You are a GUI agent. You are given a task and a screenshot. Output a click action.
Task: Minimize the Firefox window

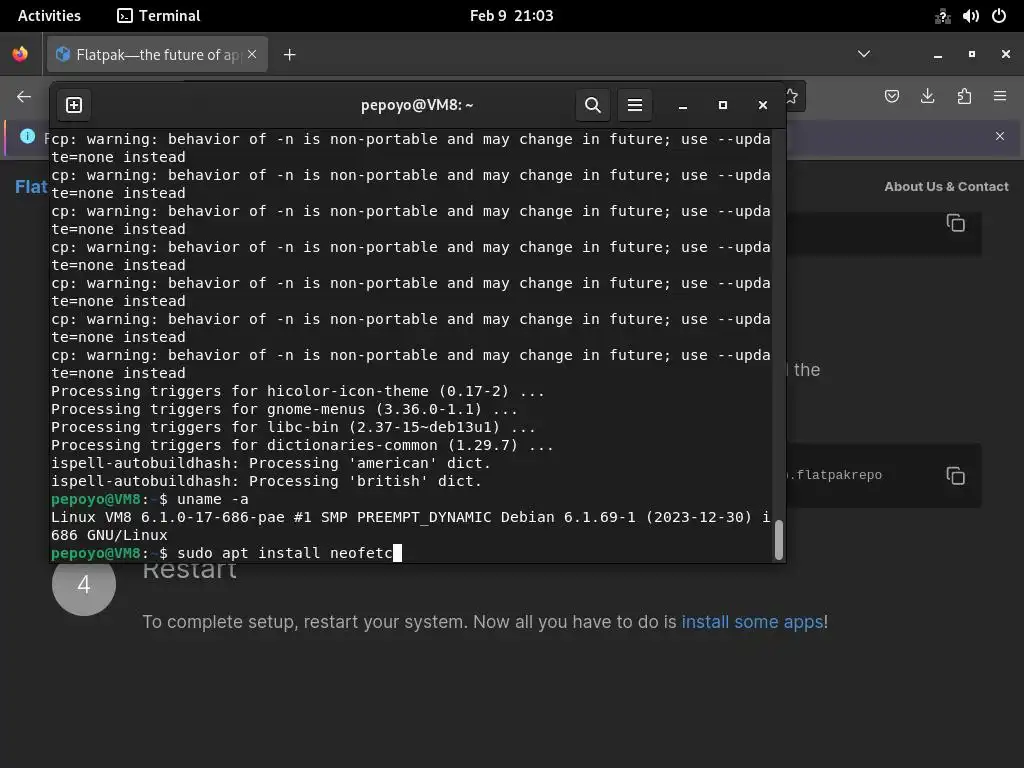[x=938, y=54]
